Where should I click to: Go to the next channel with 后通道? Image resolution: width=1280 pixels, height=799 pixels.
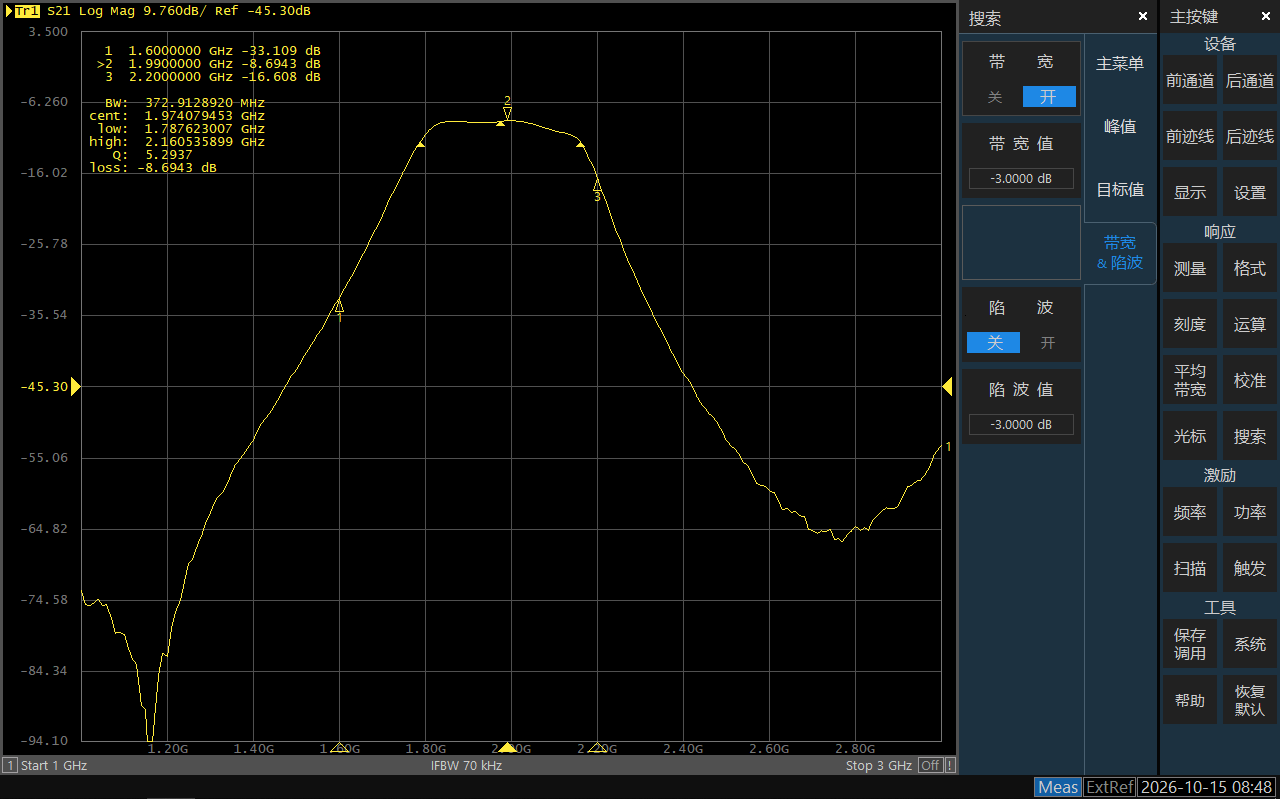1250,82
